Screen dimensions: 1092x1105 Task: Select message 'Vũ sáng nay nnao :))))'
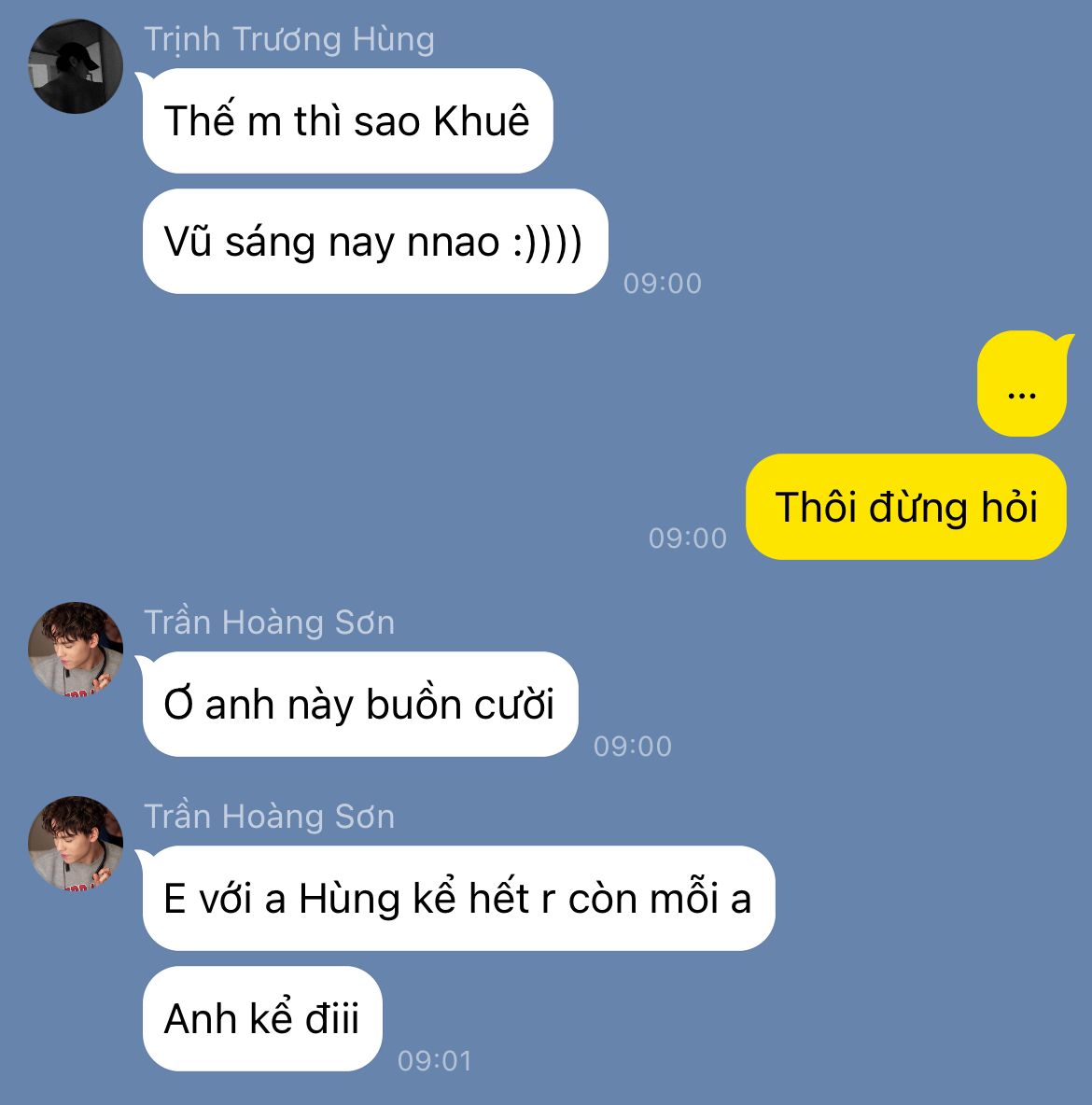pyautogui.click(x=375, y=241)
